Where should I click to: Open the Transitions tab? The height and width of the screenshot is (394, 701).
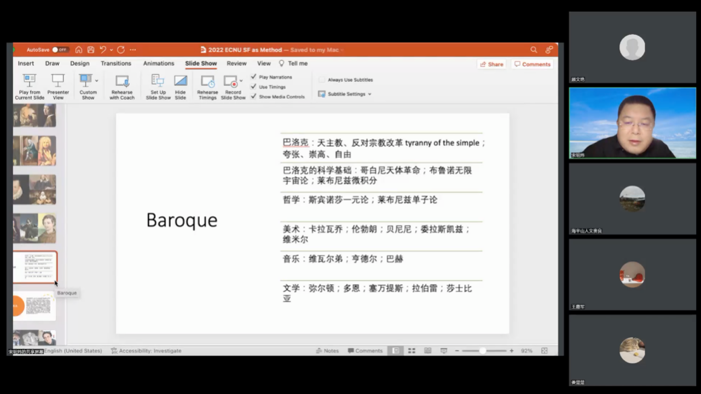pos(116,64)
